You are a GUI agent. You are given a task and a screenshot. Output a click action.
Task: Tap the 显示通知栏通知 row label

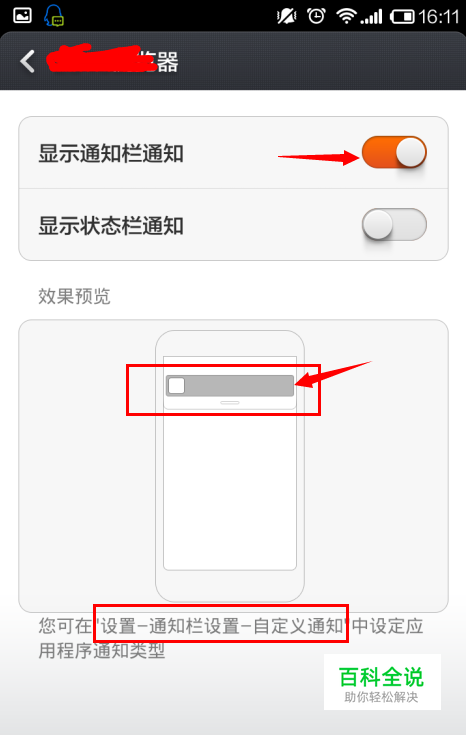(111, 153)
